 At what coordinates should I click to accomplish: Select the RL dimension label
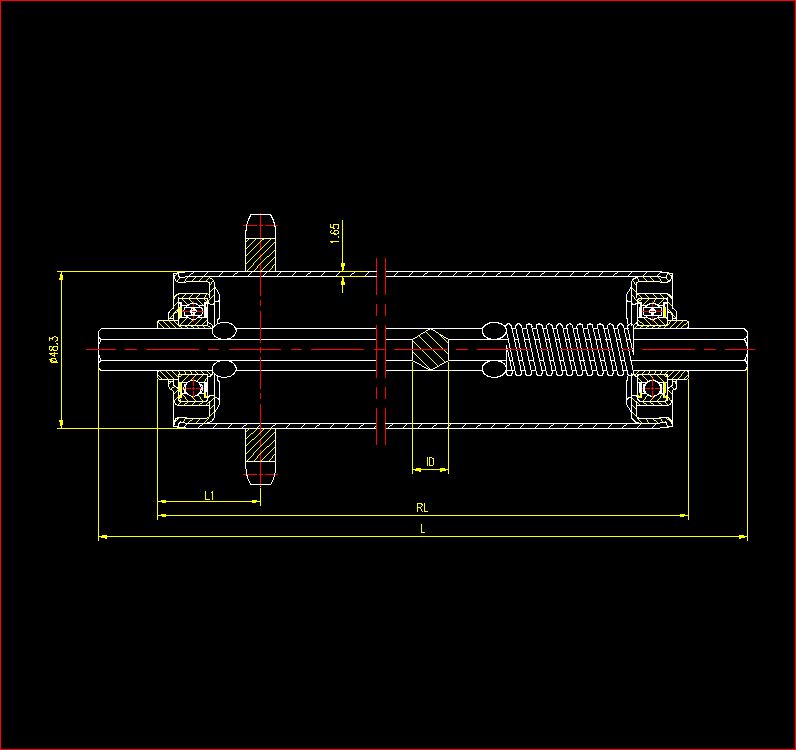[422, 509]
